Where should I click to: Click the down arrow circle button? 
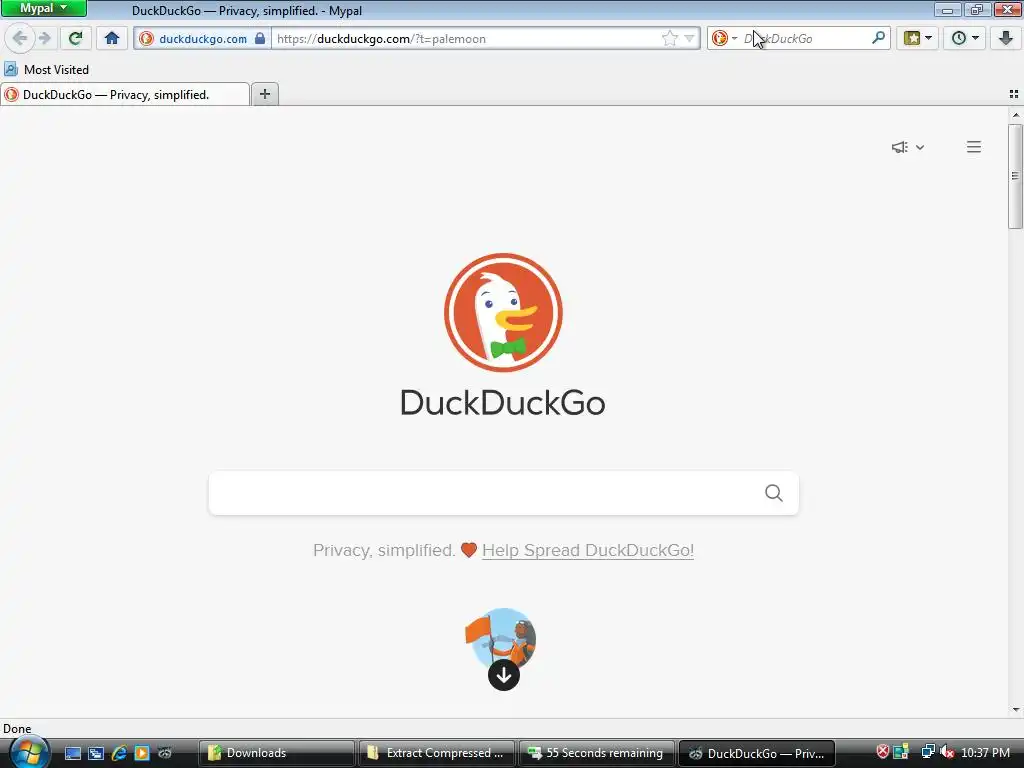point(504,675)
